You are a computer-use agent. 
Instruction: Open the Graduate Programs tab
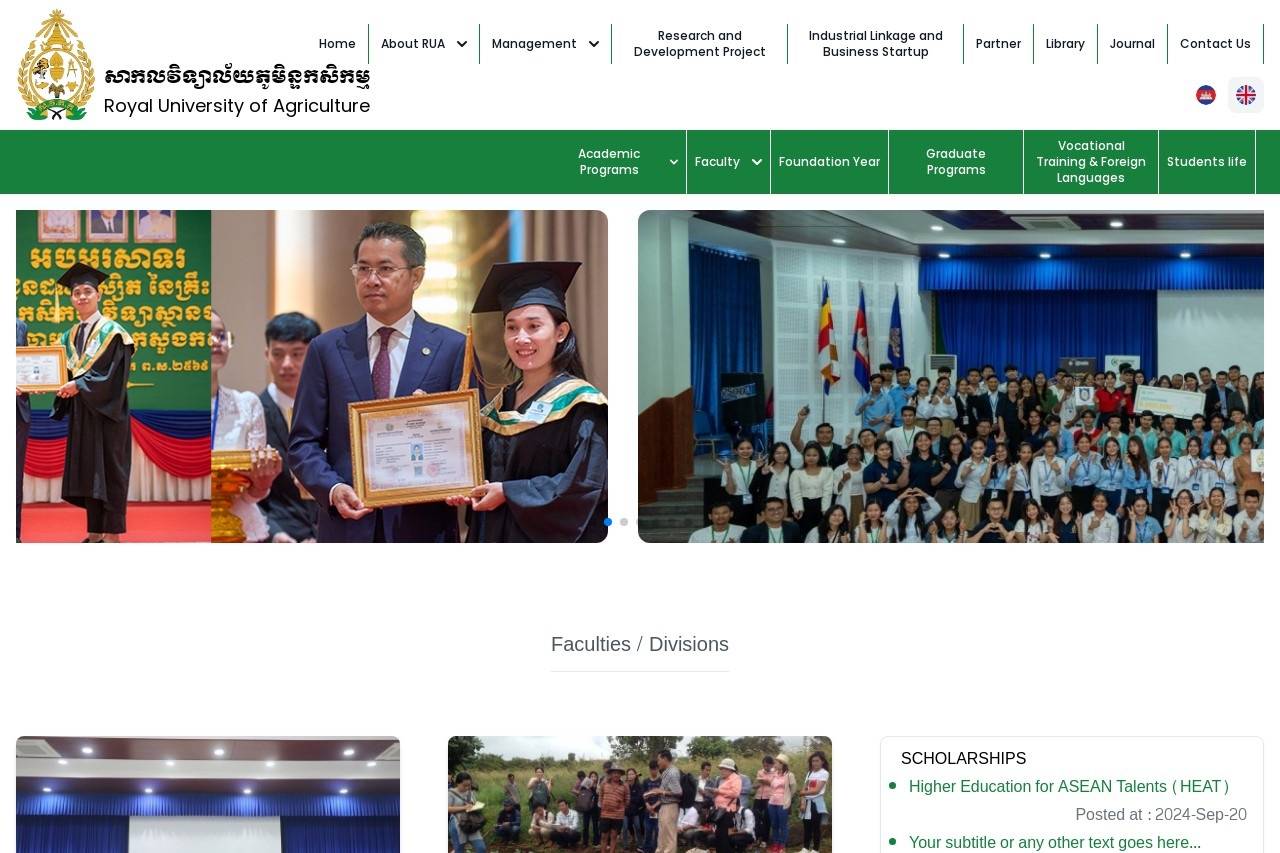[955, 162]
